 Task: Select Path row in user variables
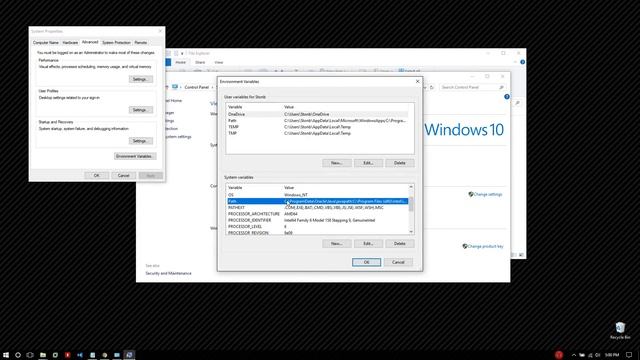coord(318,121)
